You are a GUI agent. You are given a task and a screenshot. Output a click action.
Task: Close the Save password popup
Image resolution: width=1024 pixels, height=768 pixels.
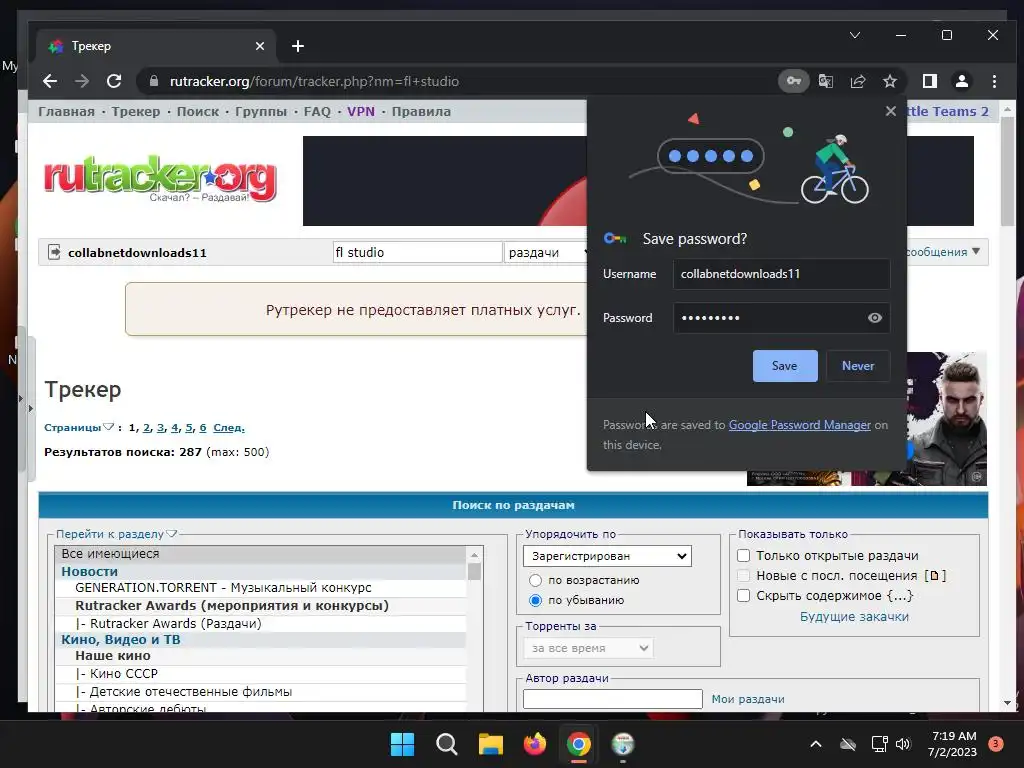pos(890,111)
